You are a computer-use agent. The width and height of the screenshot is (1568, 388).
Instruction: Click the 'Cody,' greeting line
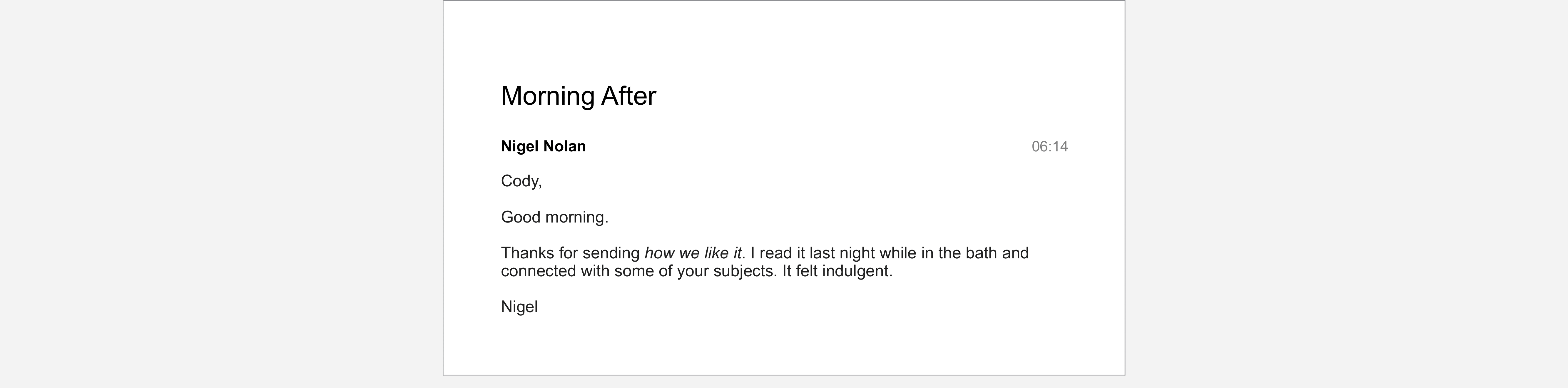(521, 181)
